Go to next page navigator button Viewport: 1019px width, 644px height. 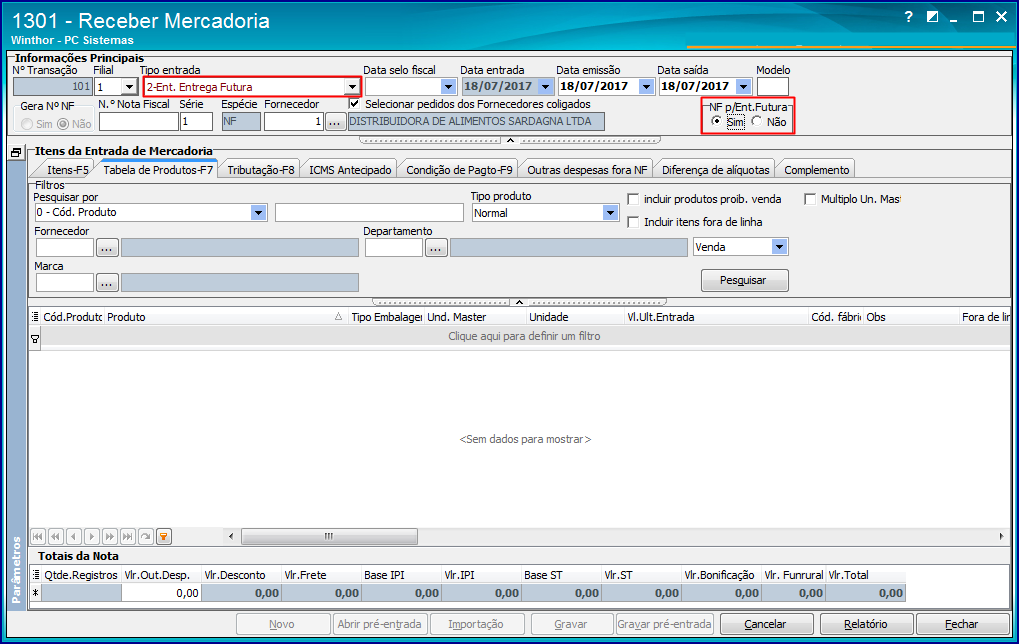click(x=110, y=537)
